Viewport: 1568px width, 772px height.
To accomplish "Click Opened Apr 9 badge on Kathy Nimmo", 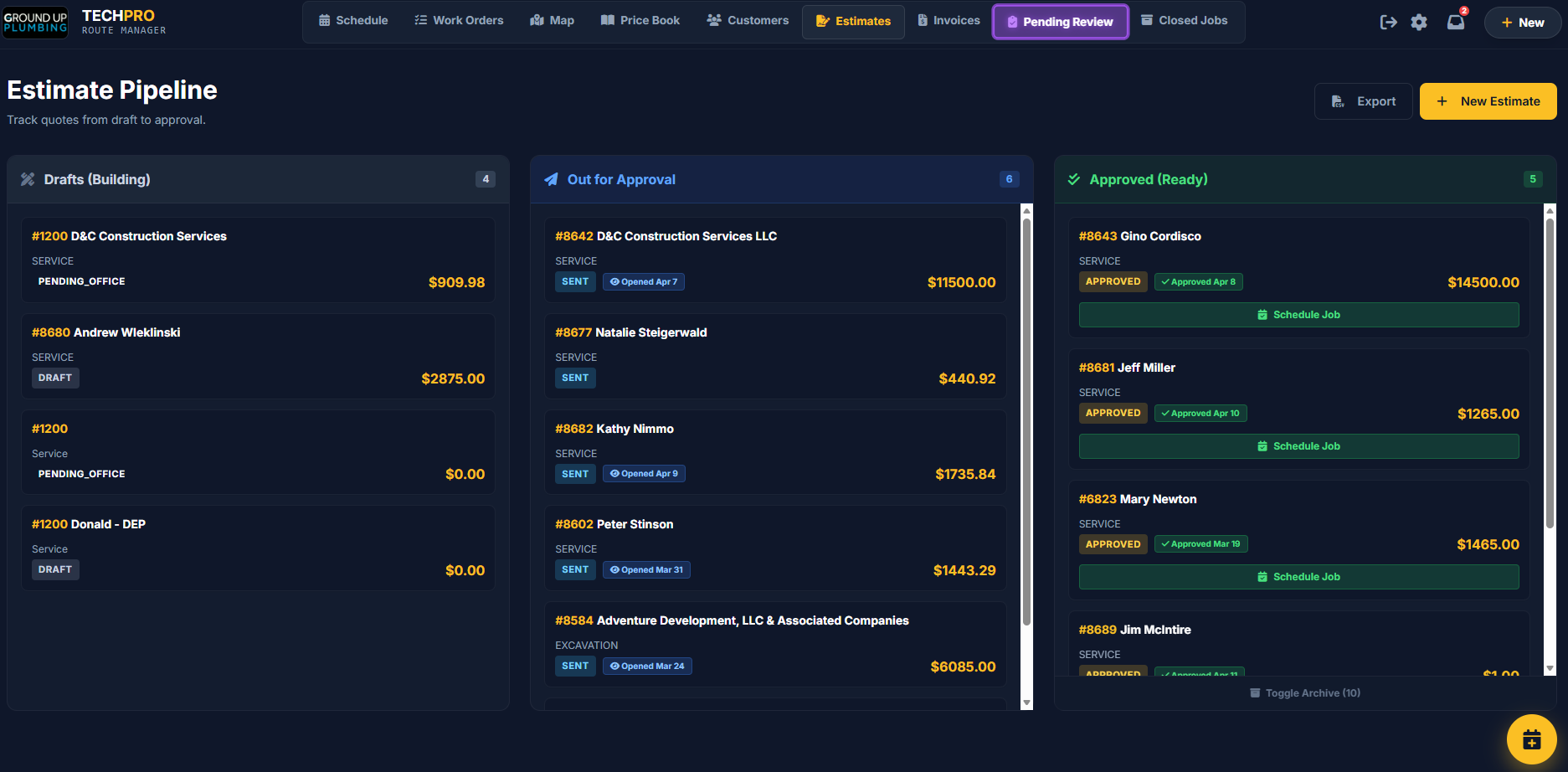I will tap(644, 474).
